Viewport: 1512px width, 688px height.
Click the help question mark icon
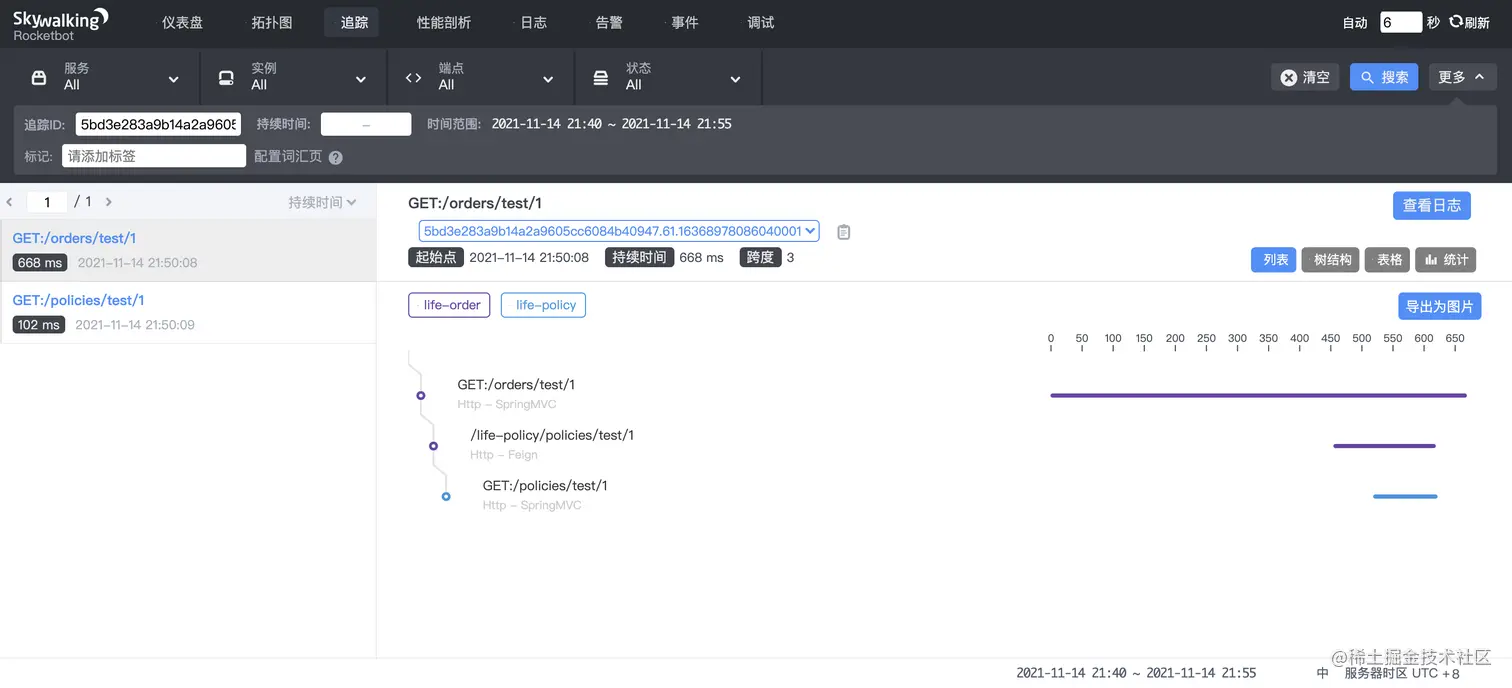click(x=336, y=157)
